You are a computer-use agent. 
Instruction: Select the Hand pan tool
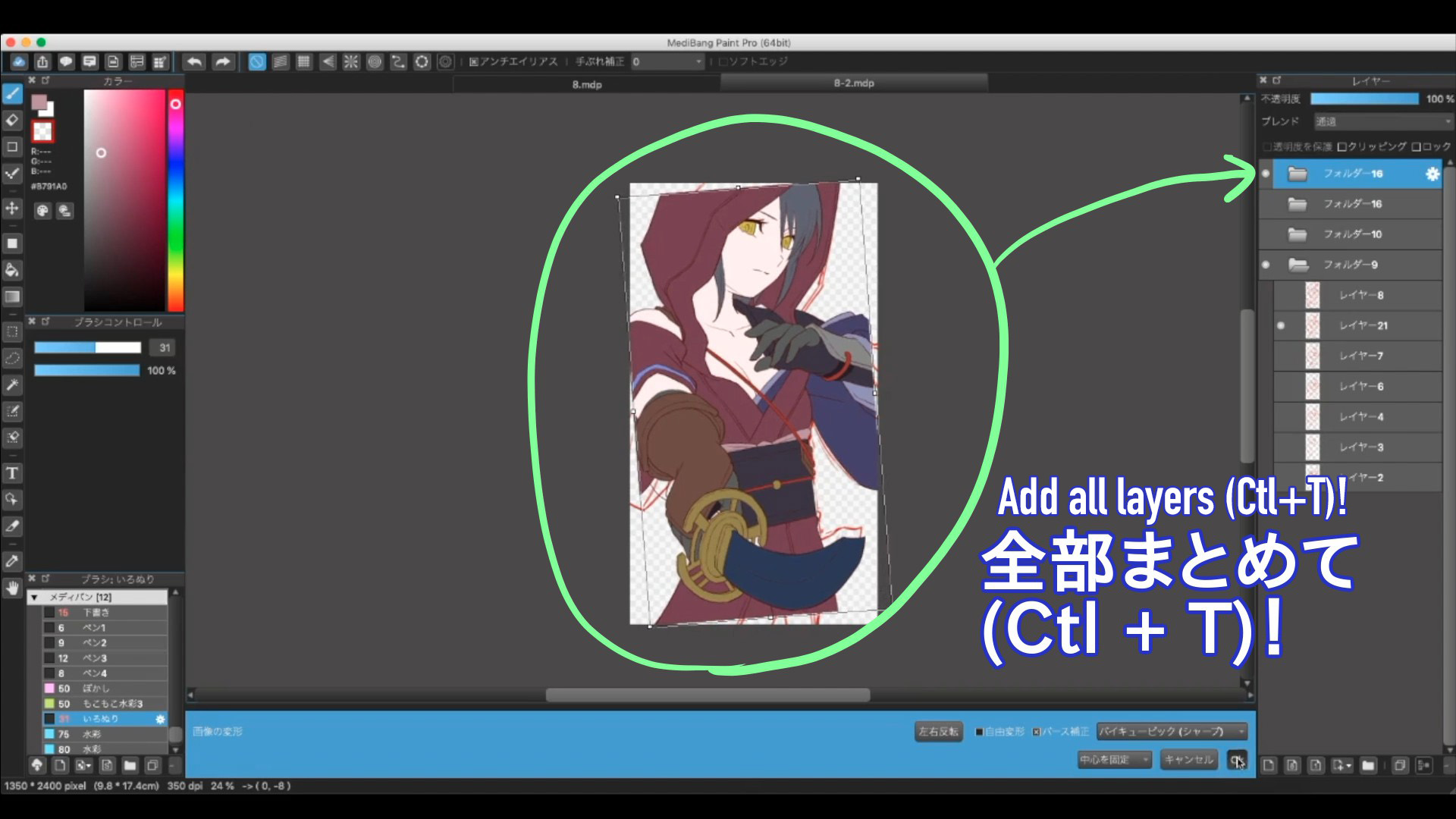point(12,588)
